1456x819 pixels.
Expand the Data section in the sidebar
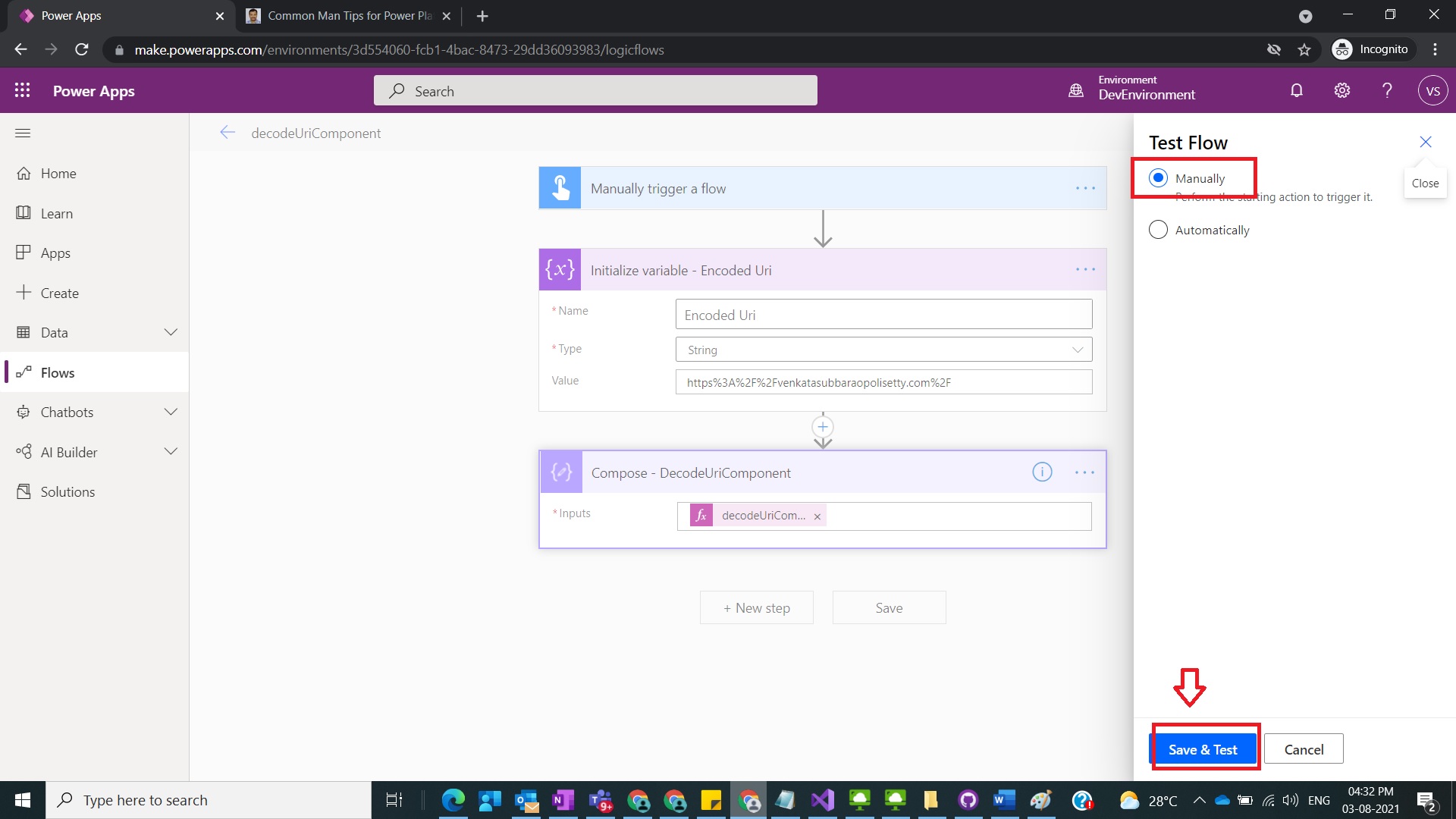[171, 332]
